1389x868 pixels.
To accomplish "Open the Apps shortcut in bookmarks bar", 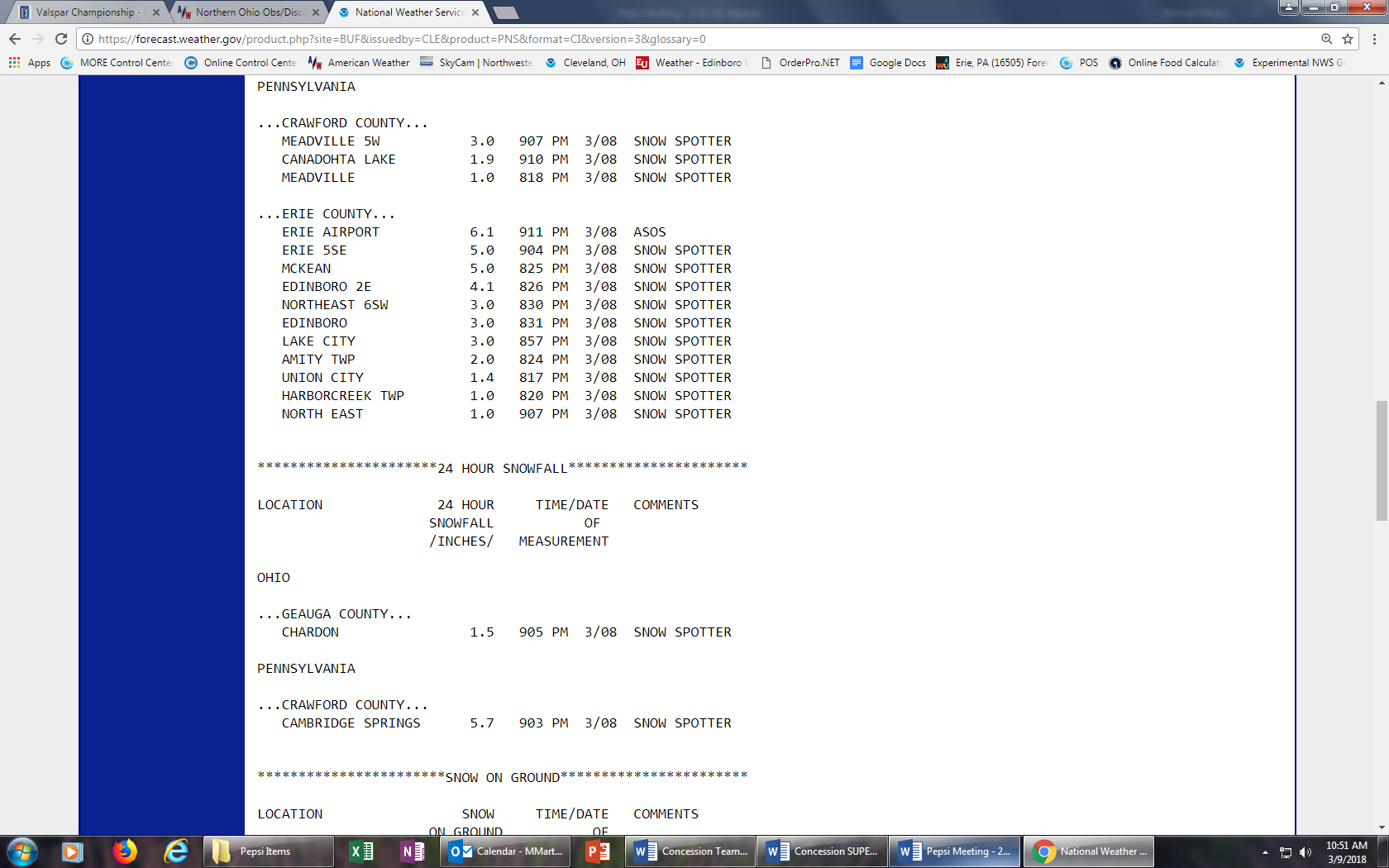I will (30, 63).
